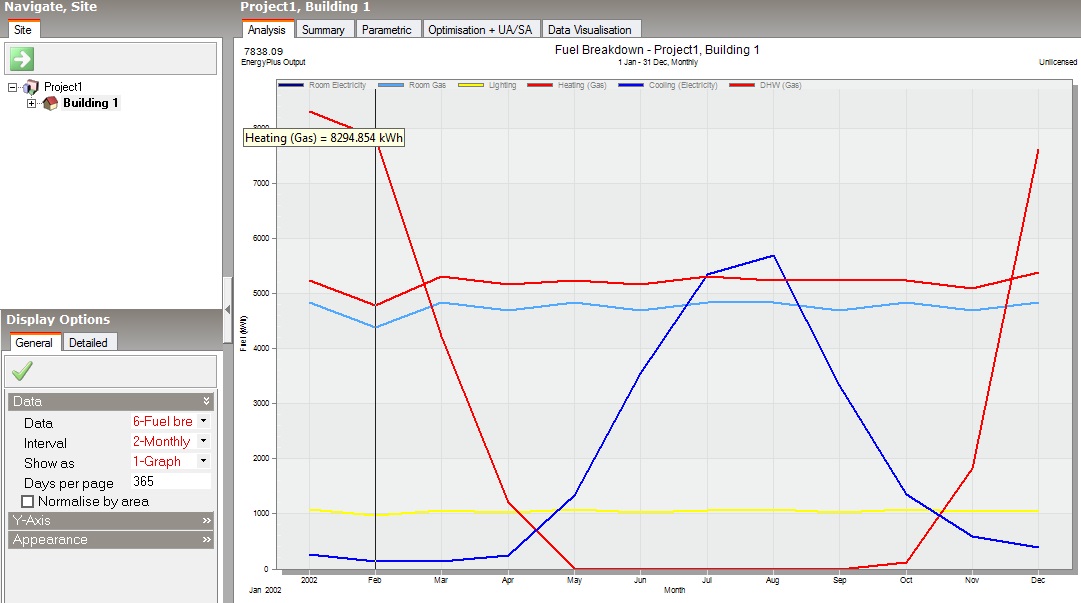
Task: Click the Lighting yellow legend line marker
Action: [471, 85]
